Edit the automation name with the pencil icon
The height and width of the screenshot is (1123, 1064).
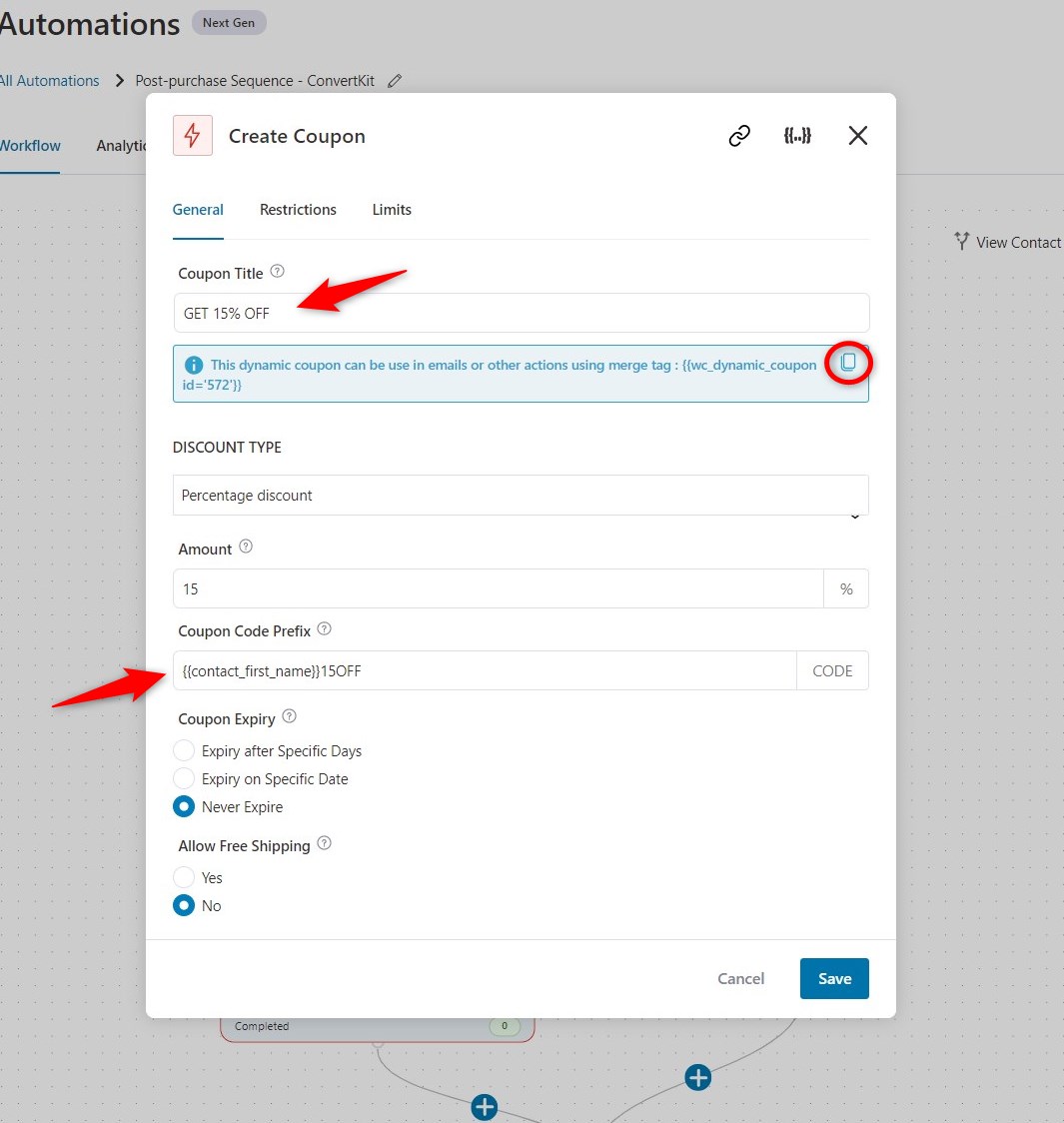pos(395,80)
